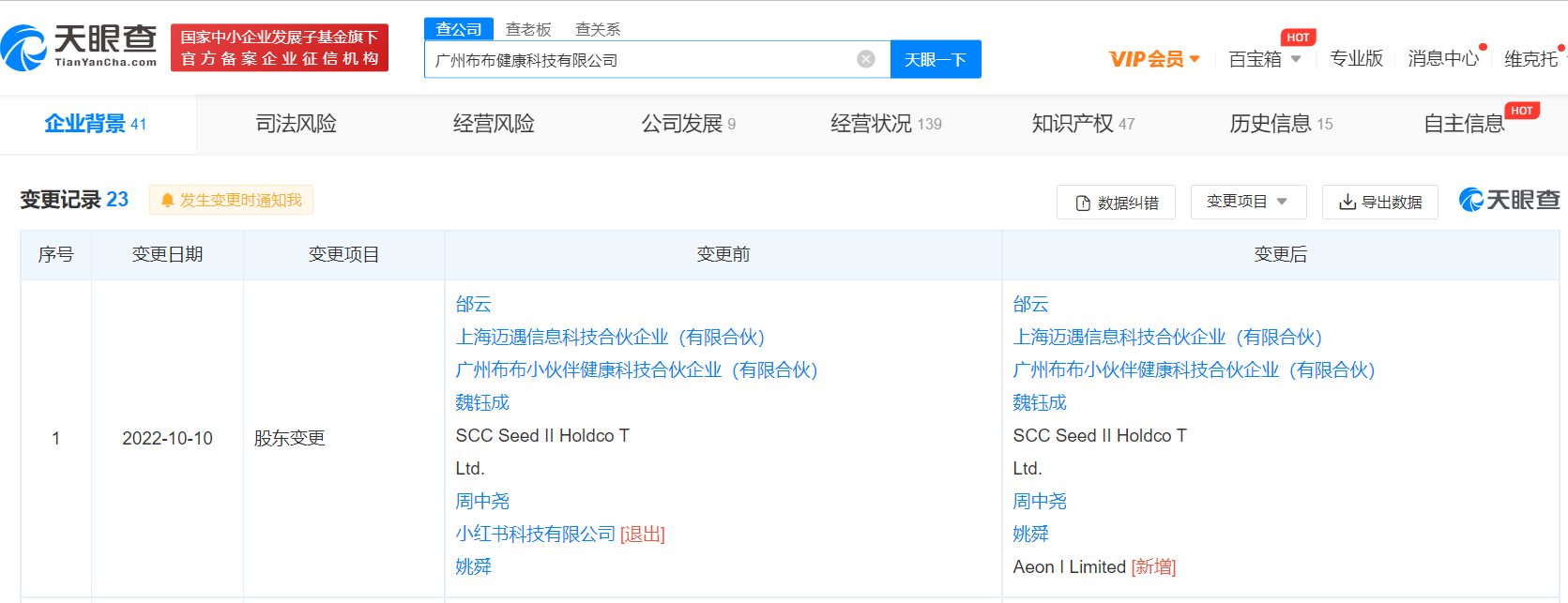Open 周中尧 in the 变更后 column
Viewport: 1568px width, 603px height.
[1040, 501]
